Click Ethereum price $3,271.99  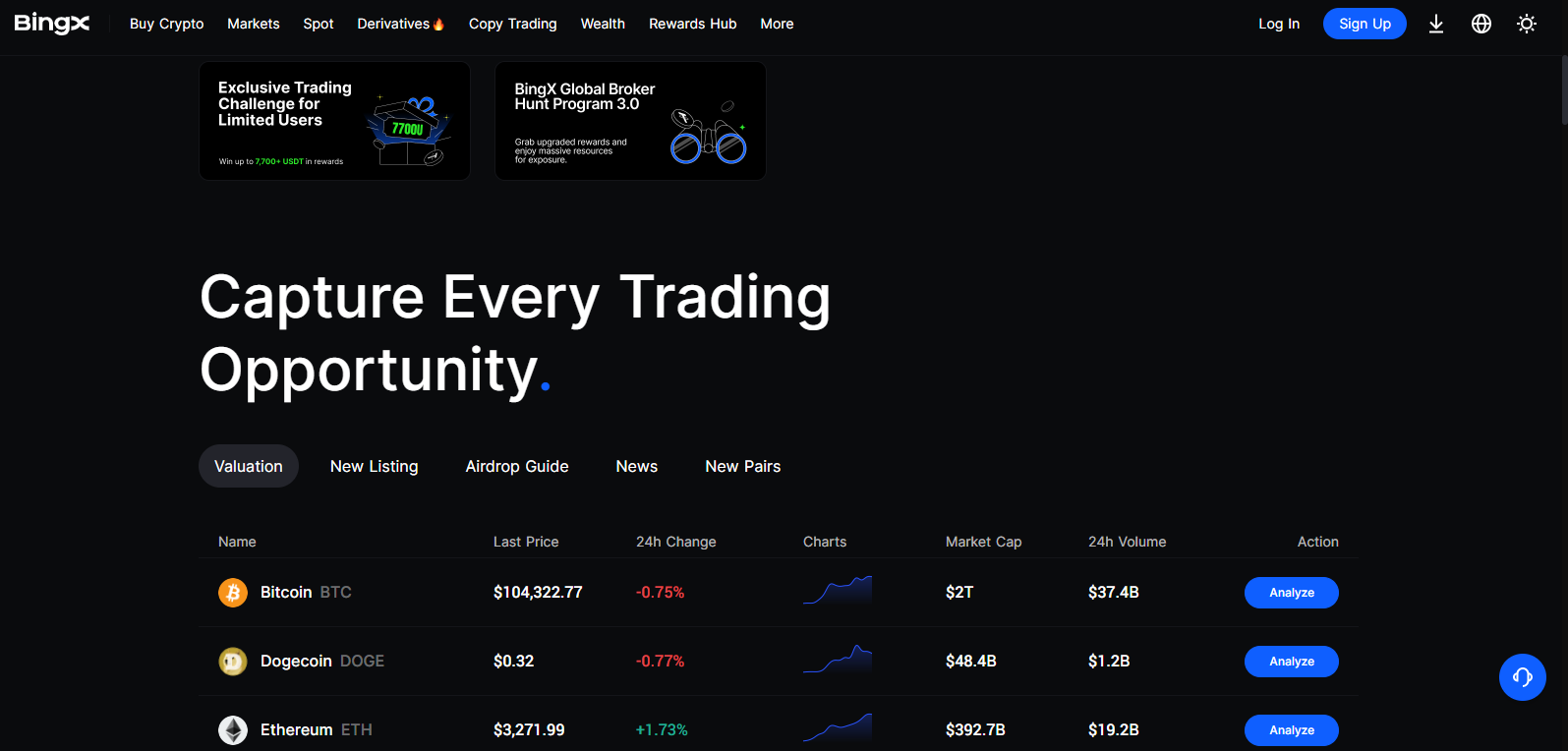(529, 730)
